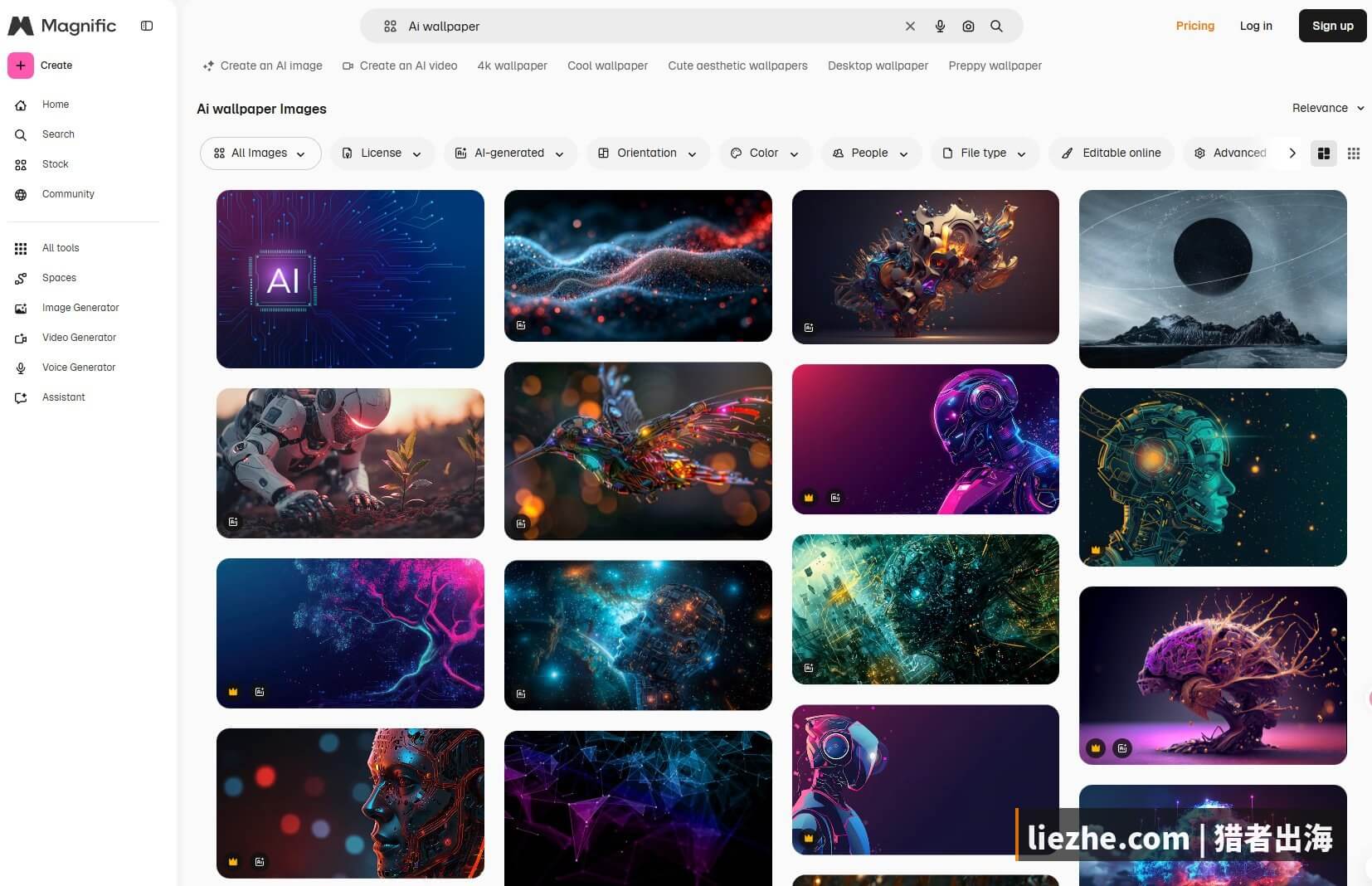Viewport: 1372px width, 886px height.
Task: Open the abstract gold sculpture wallpaper
Action: 926,267
